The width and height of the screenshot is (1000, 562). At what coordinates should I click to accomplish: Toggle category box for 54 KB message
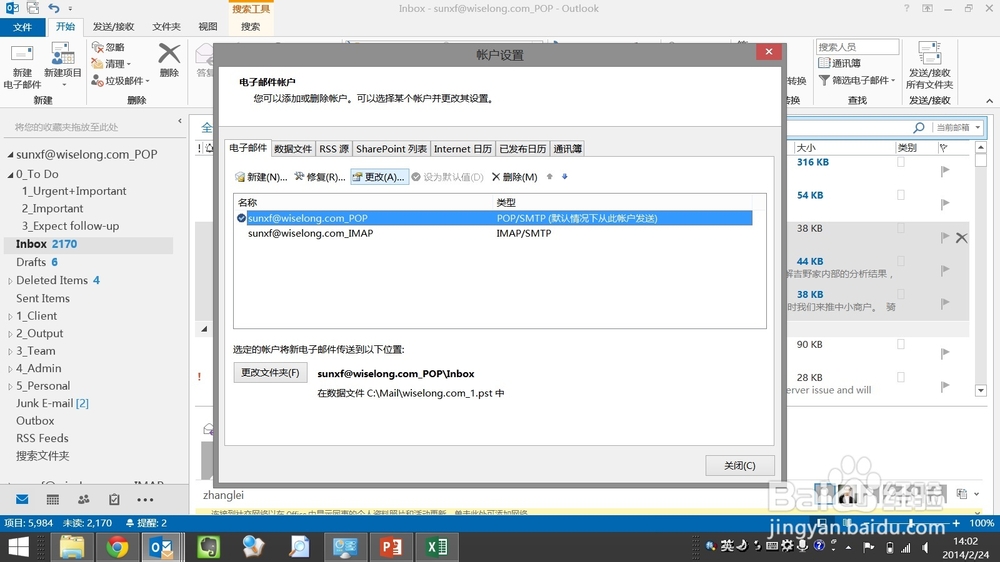coord(901,195)
